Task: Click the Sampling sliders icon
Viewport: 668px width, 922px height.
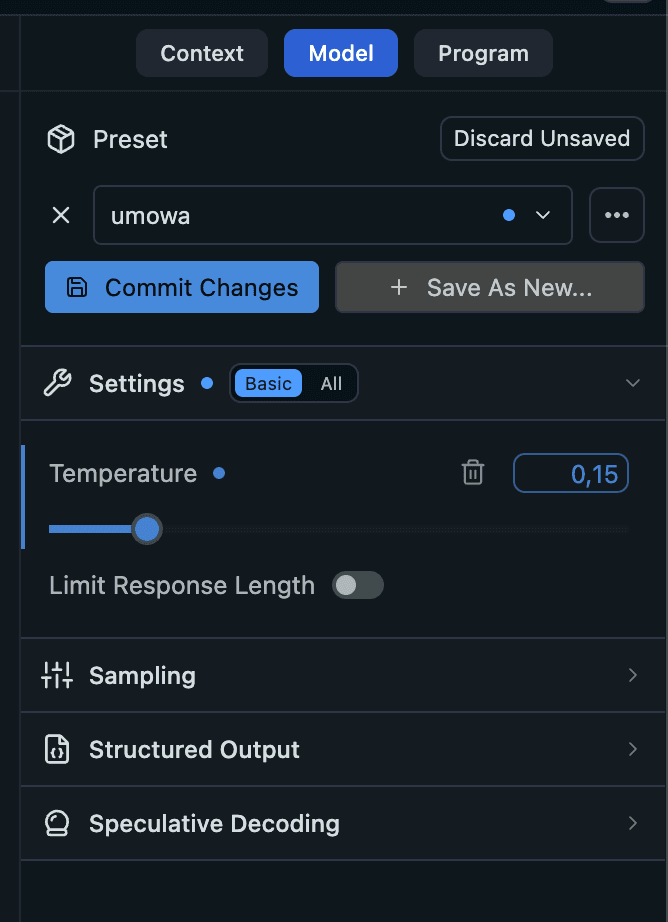Action: pos(57,675)
